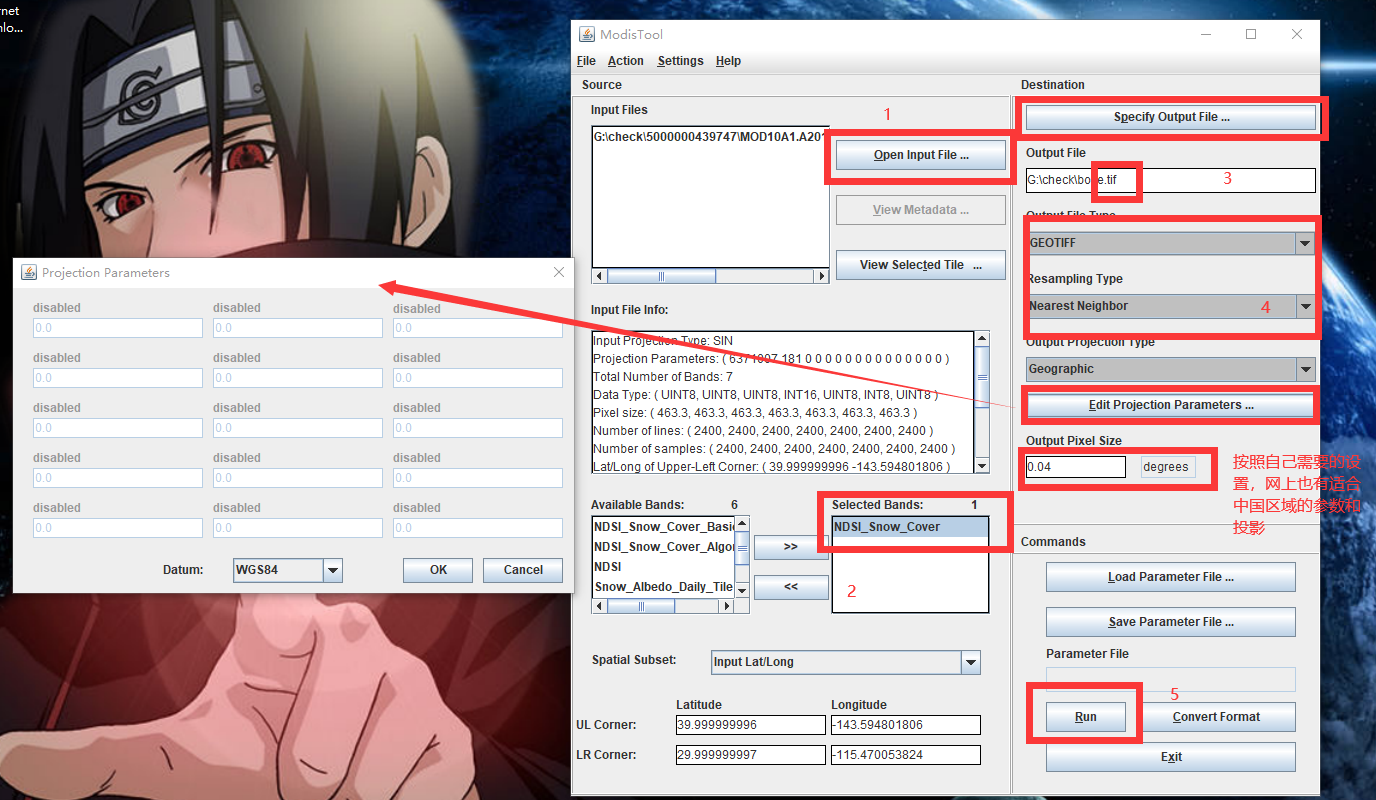The height and width of the screenshot is (800, 1376).
Task: Expand the Resampling Type dropdown
Action: (1304, 306)
